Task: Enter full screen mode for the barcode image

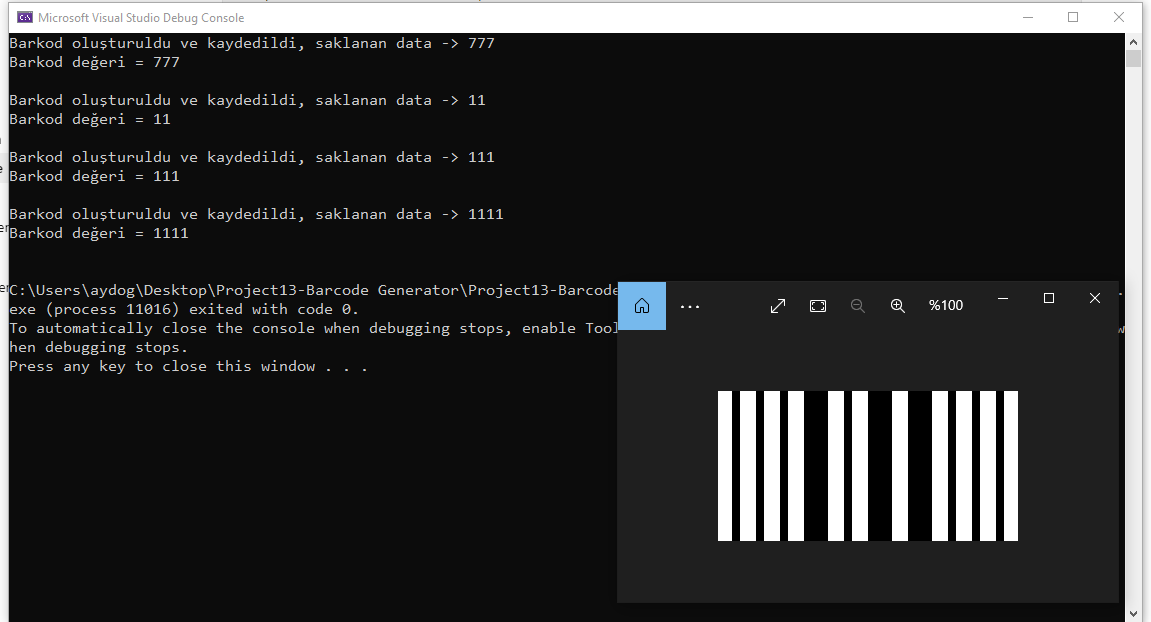Action: tap(777, 306)
